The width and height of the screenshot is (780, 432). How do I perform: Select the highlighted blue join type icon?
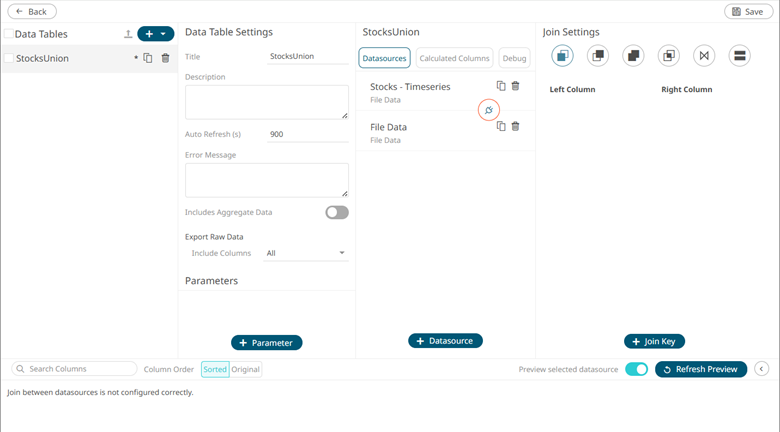[562, 56]
